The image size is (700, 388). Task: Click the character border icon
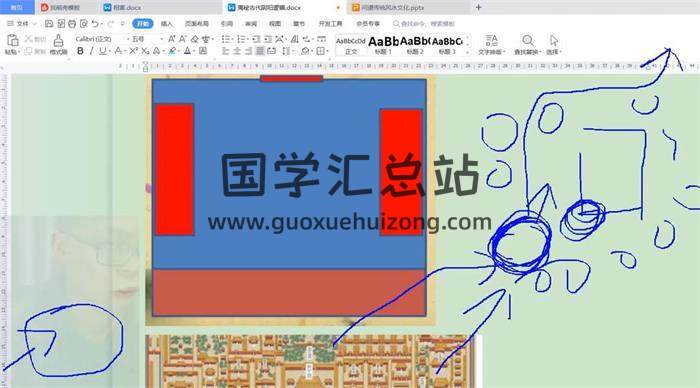click(x=203, y=51)
